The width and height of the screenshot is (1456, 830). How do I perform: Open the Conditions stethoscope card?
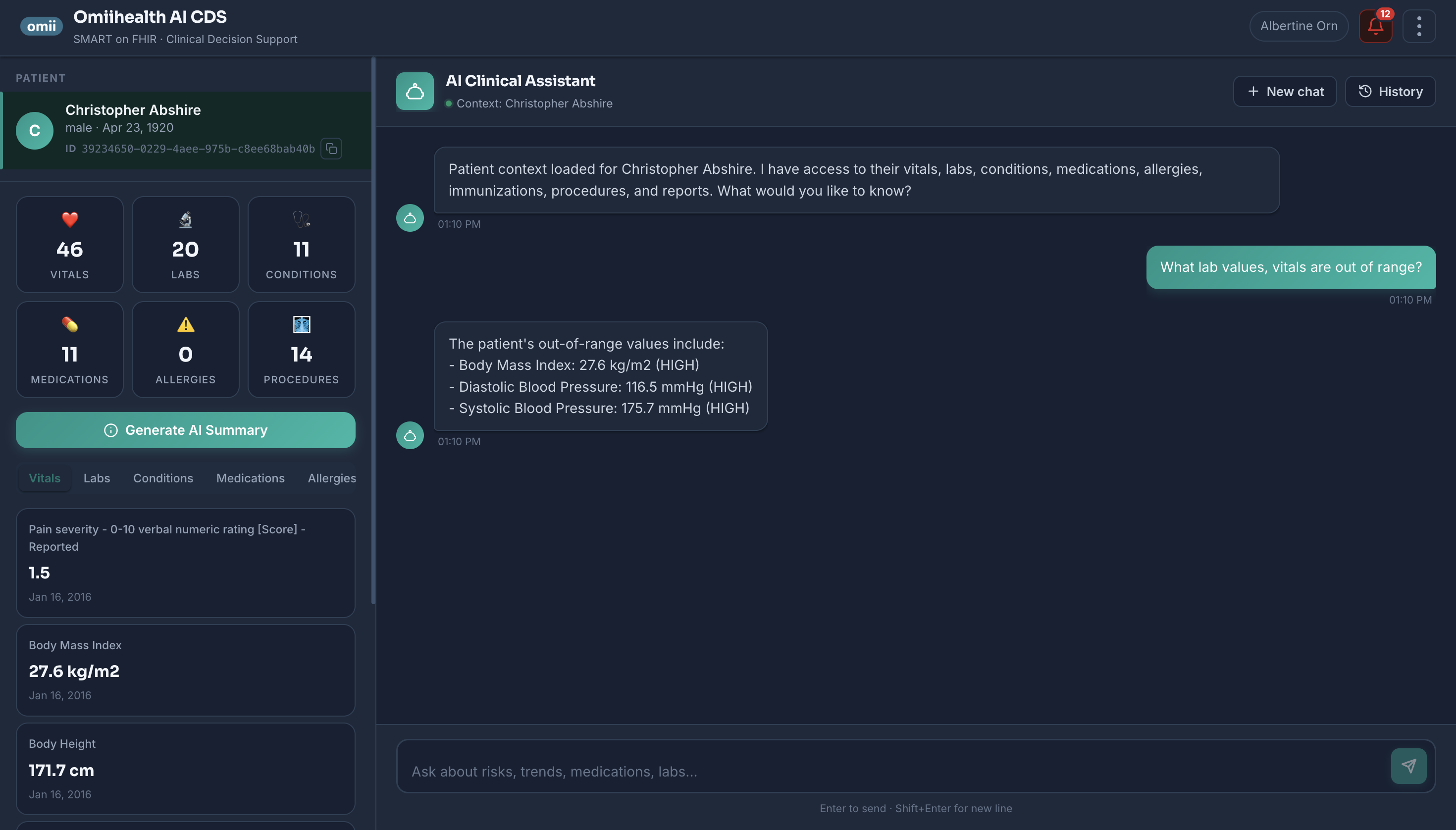point(302,245)
